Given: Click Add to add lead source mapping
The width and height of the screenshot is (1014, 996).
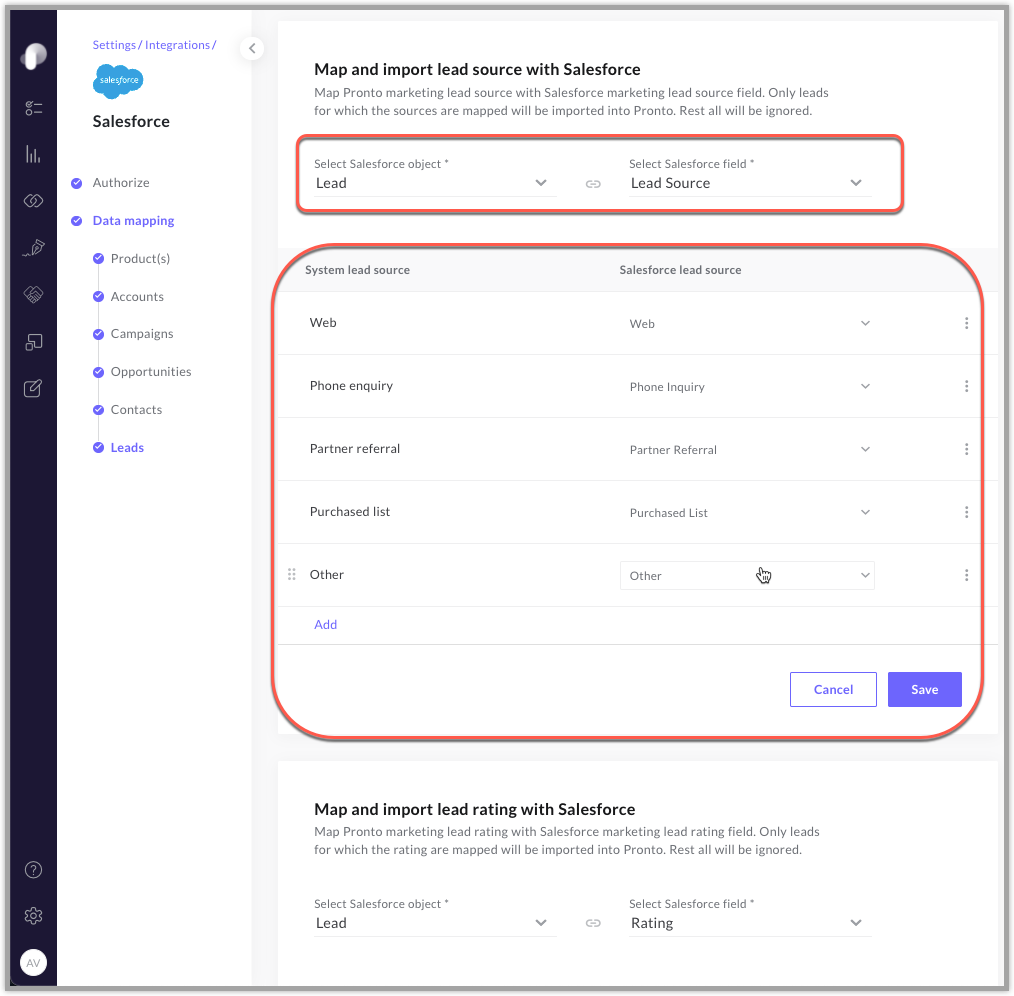Looking at the screenshot, I should coord(325,624).
